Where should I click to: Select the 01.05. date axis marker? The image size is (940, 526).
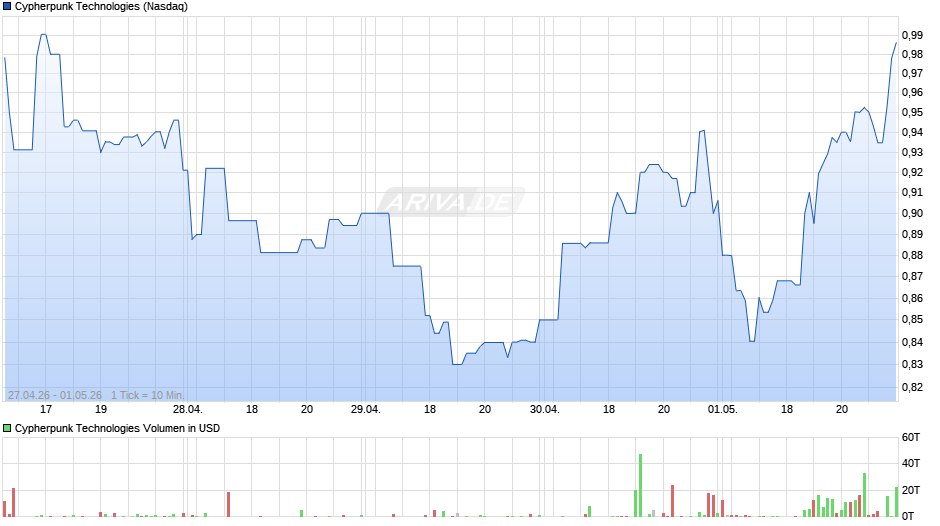pyautogui.click(x=722, y=409)
